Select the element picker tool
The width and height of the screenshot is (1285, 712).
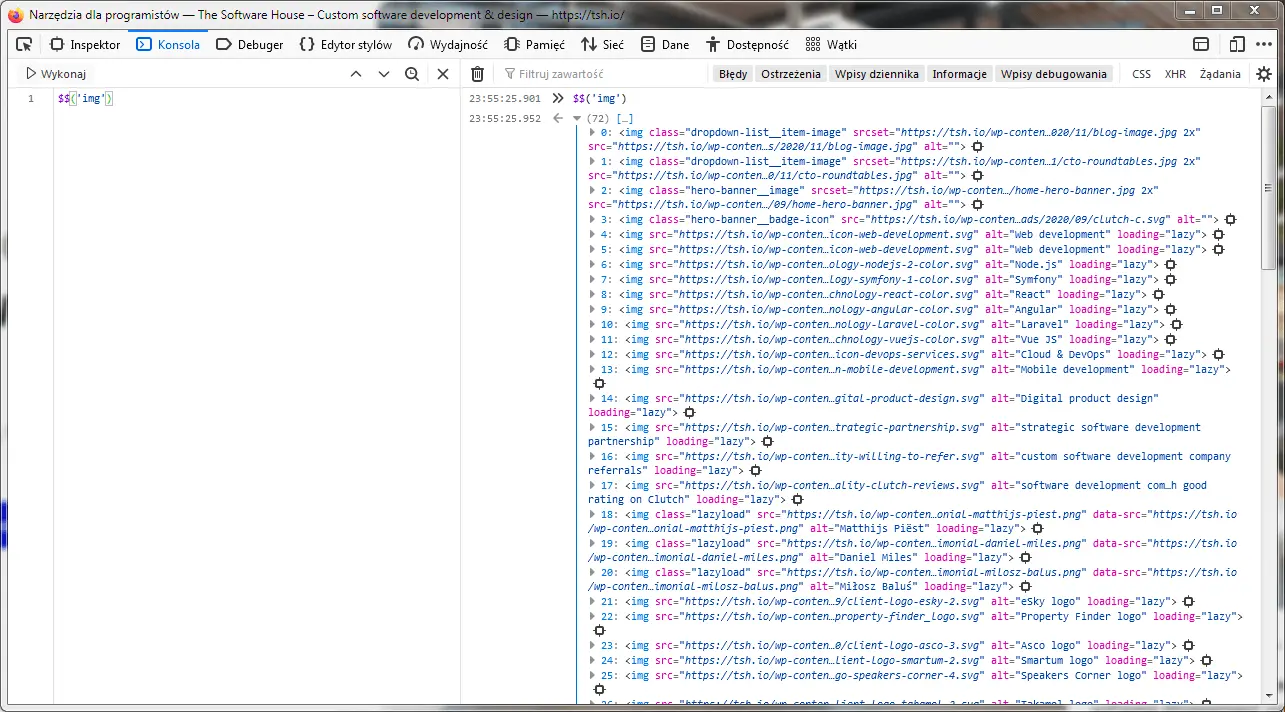[24, 44]
